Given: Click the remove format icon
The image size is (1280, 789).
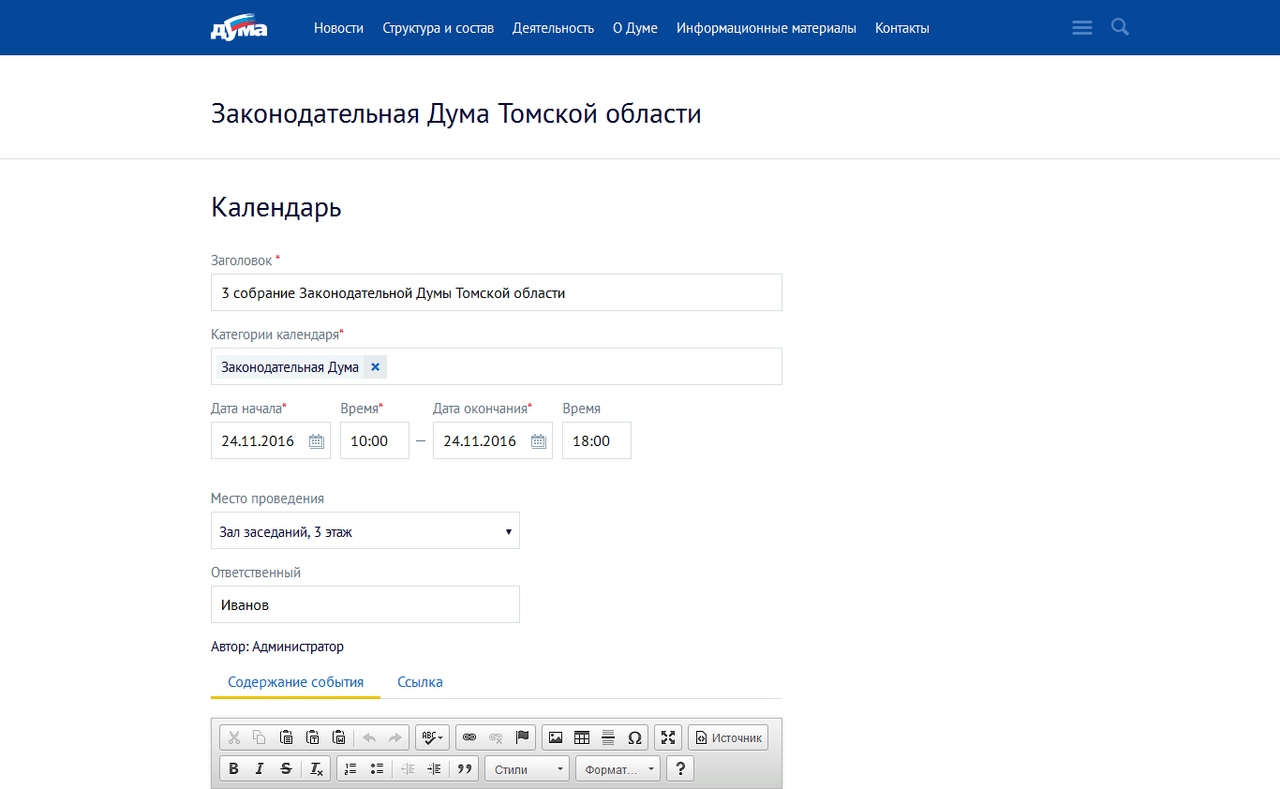Looking at the screenshot, I should coord(315,769).
